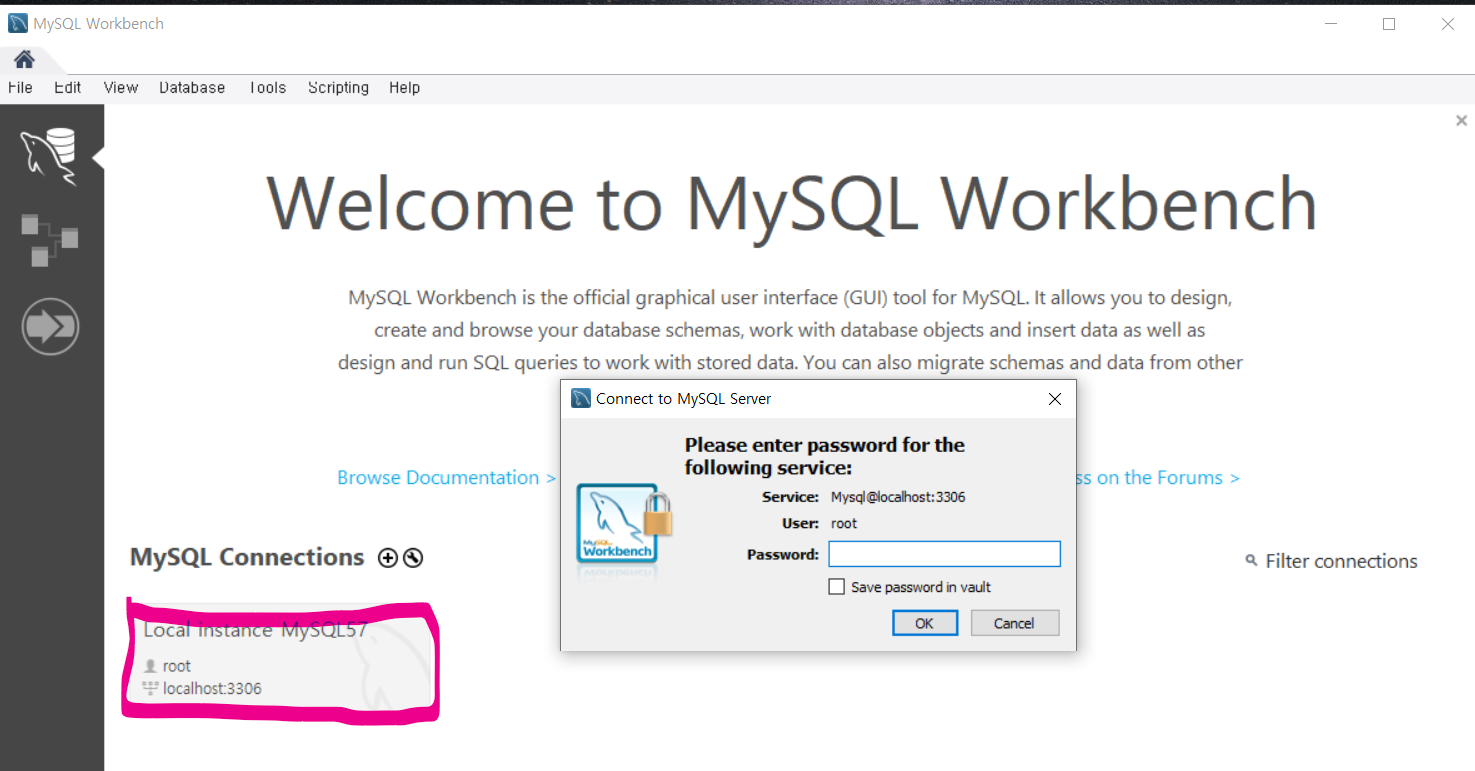Viewport: 1475px width, 771px height.
Task: Click the dialog title bar Workbench icon
Action: (x=581, y=398)
